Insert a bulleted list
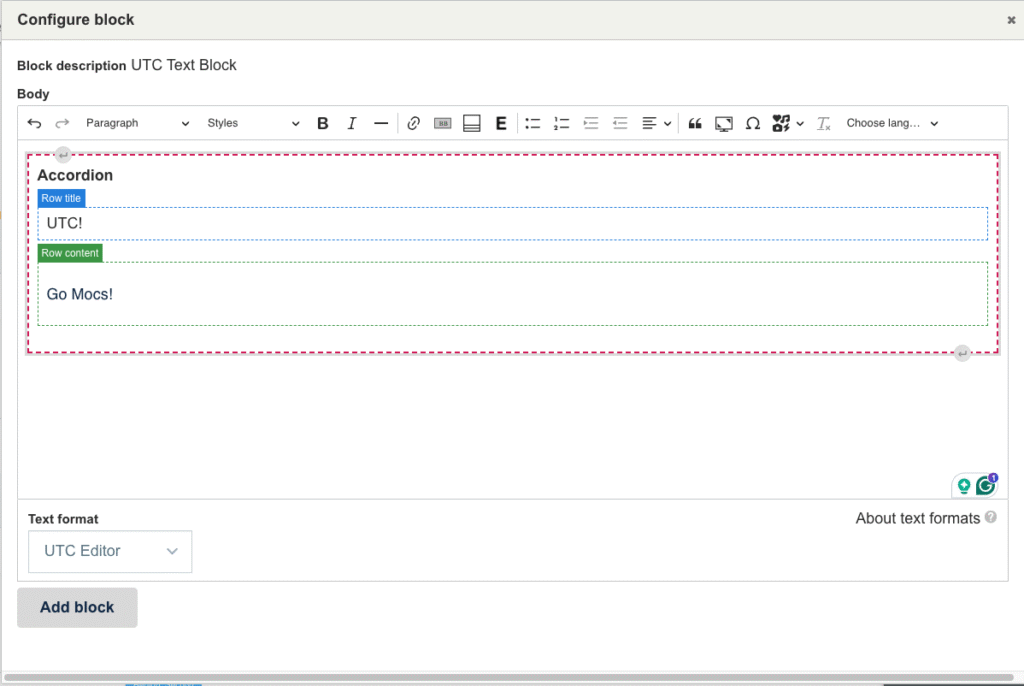The height and width of the screenshot is (686, 1024). pos(533,123)
